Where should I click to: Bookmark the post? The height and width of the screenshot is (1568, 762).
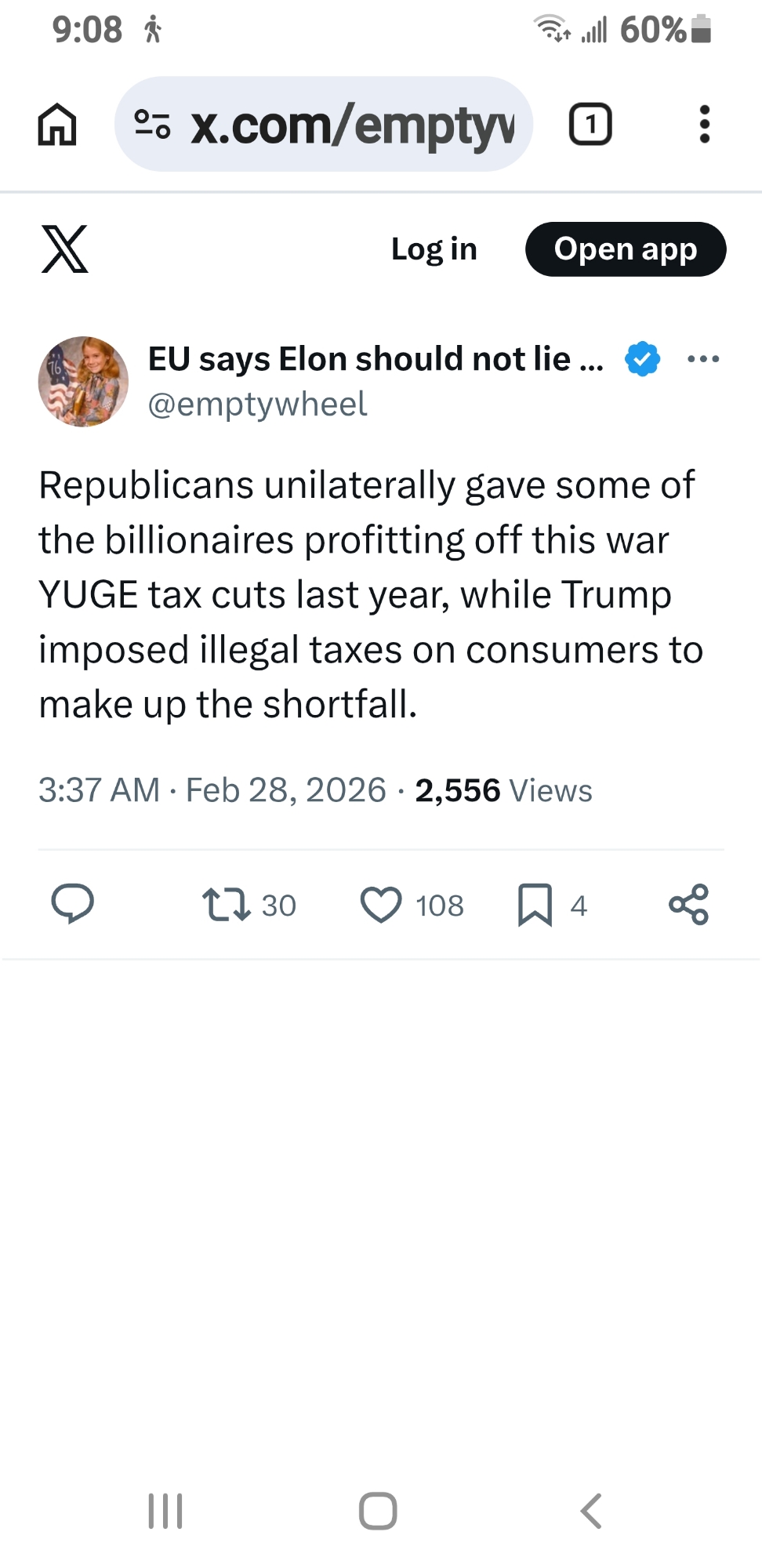tap(535, 904)
